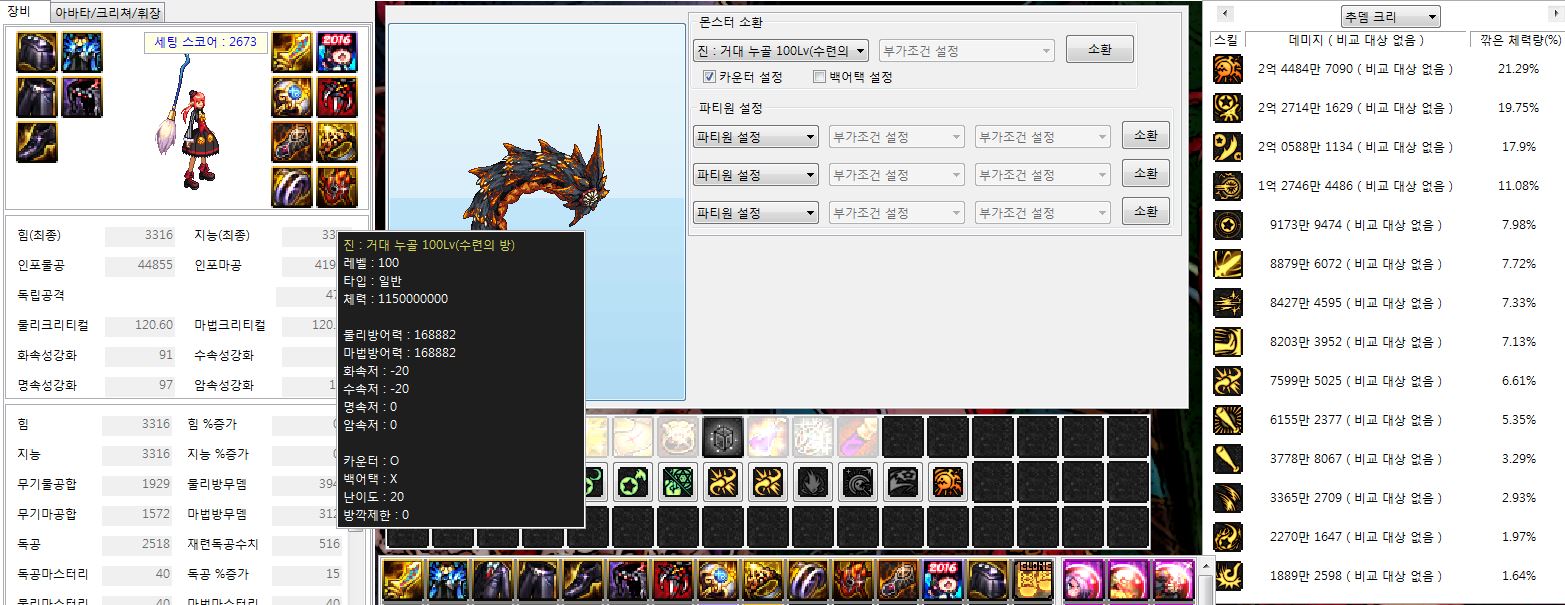Click 소환 button for third party member
Image resolution: width=1565 pixels, height=605 pixels.
coord(1145,211)
